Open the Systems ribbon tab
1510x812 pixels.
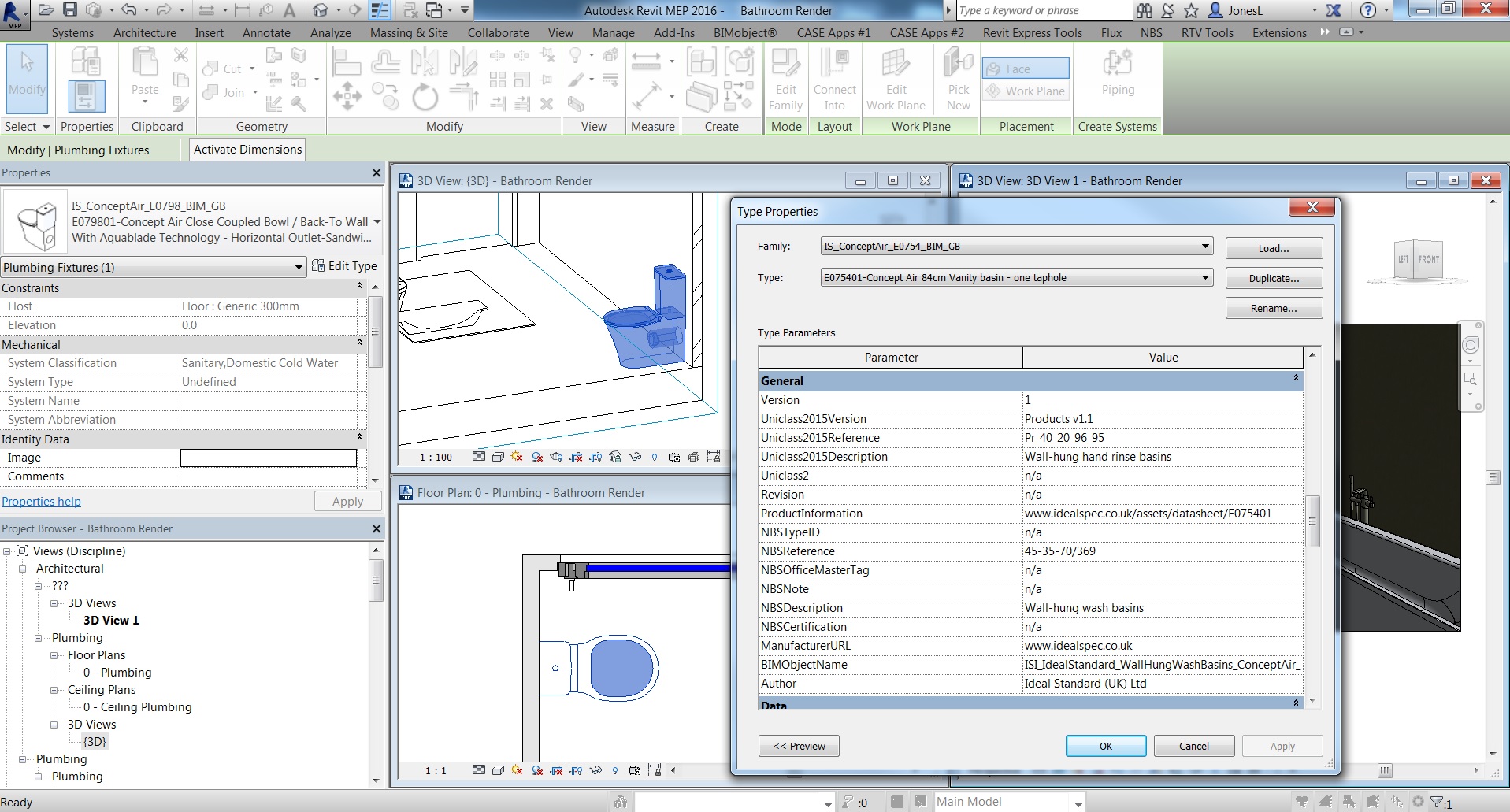72,33
